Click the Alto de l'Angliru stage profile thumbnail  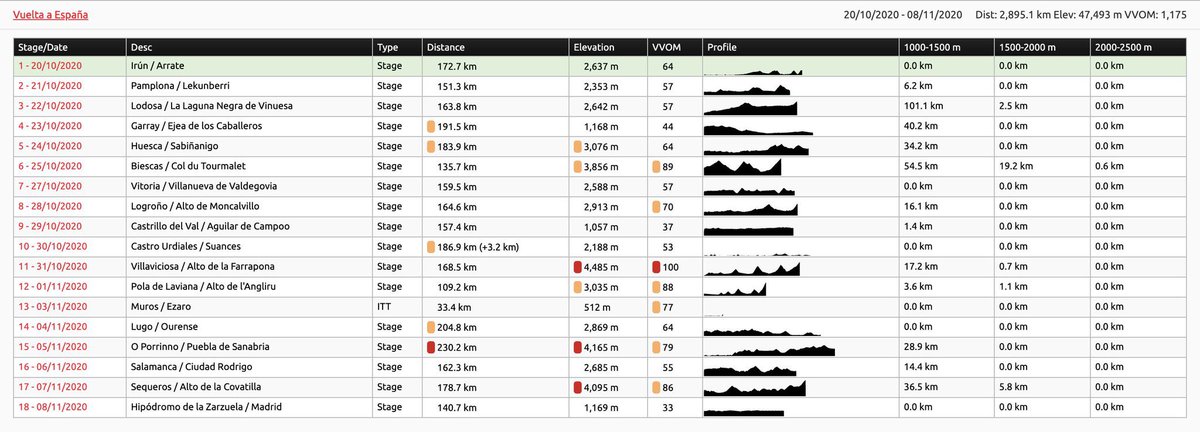736,287
